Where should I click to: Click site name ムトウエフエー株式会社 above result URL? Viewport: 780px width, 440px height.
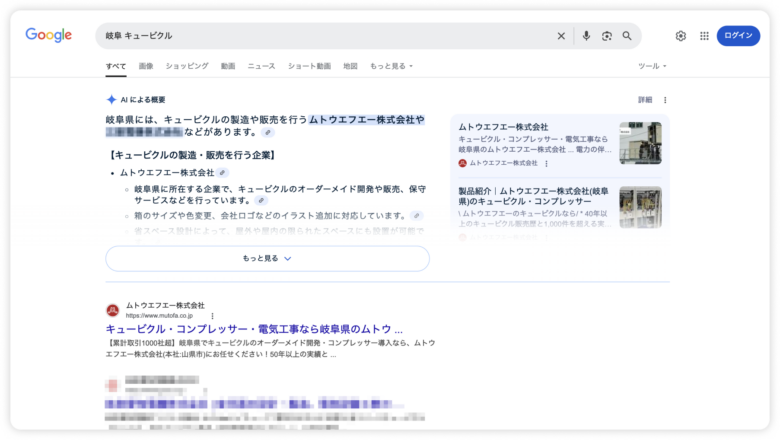(x=165, y=305)
